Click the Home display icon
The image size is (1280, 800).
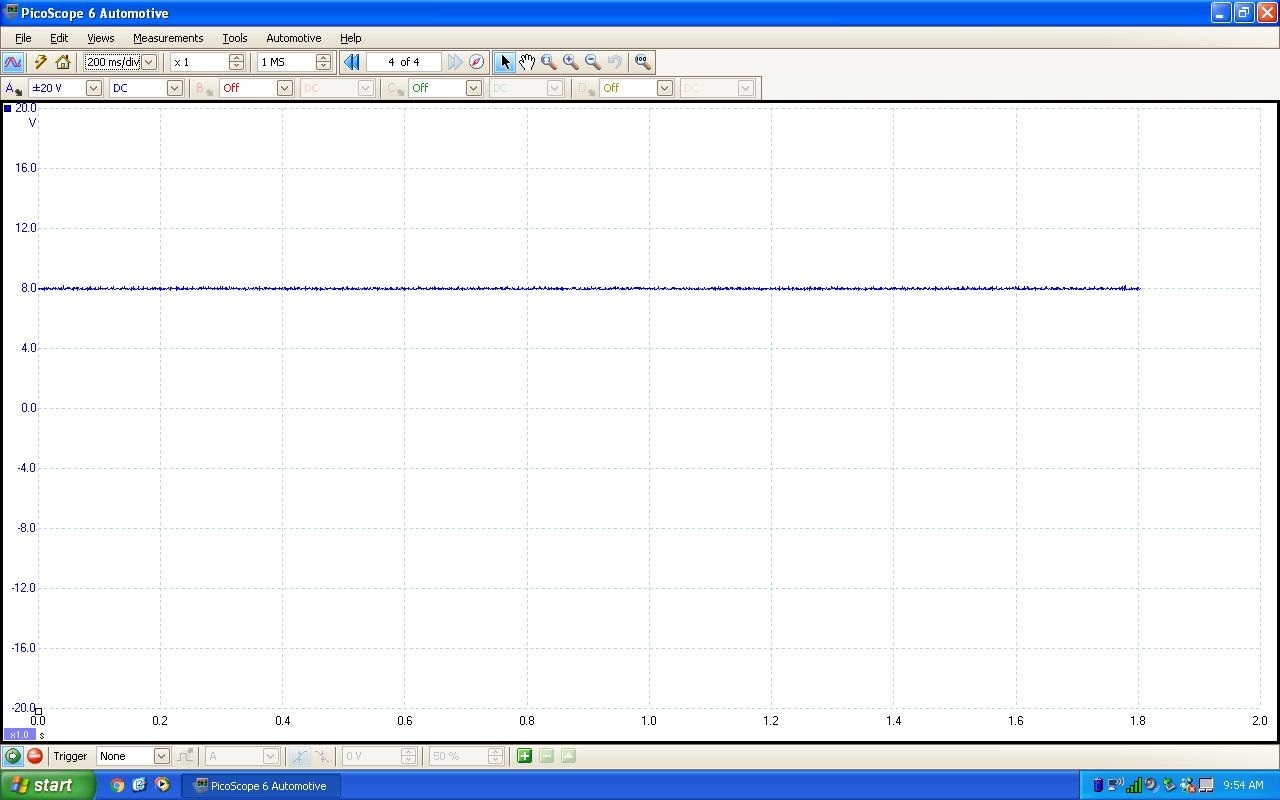click(63, 62)
